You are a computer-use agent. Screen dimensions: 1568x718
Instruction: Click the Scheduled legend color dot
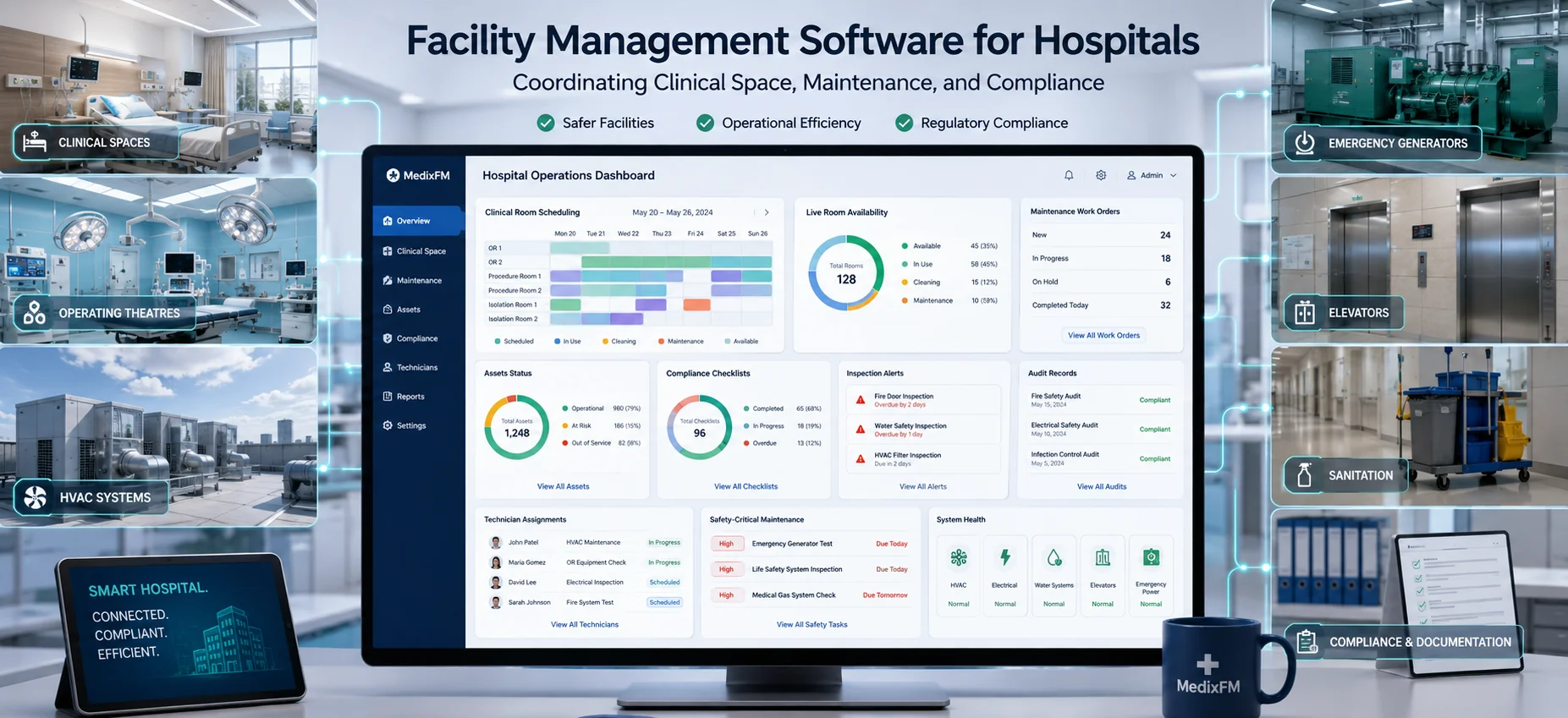(x=497, y=342)
